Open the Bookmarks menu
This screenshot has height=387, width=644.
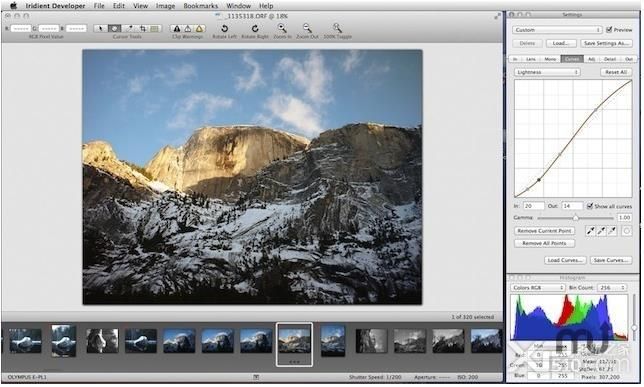pos(200,6)
